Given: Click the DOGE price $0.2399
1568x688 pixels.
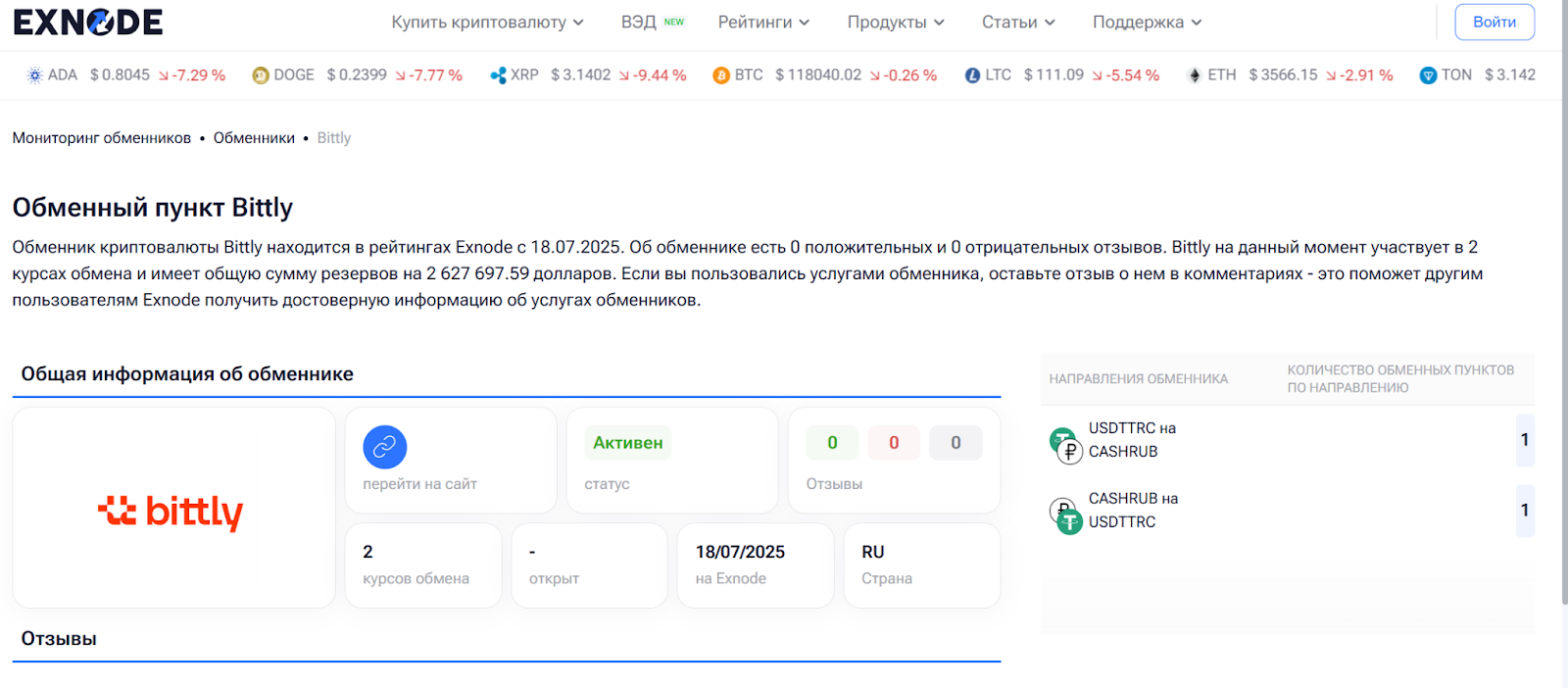Looking at the screenshot, I should (357, 75).
